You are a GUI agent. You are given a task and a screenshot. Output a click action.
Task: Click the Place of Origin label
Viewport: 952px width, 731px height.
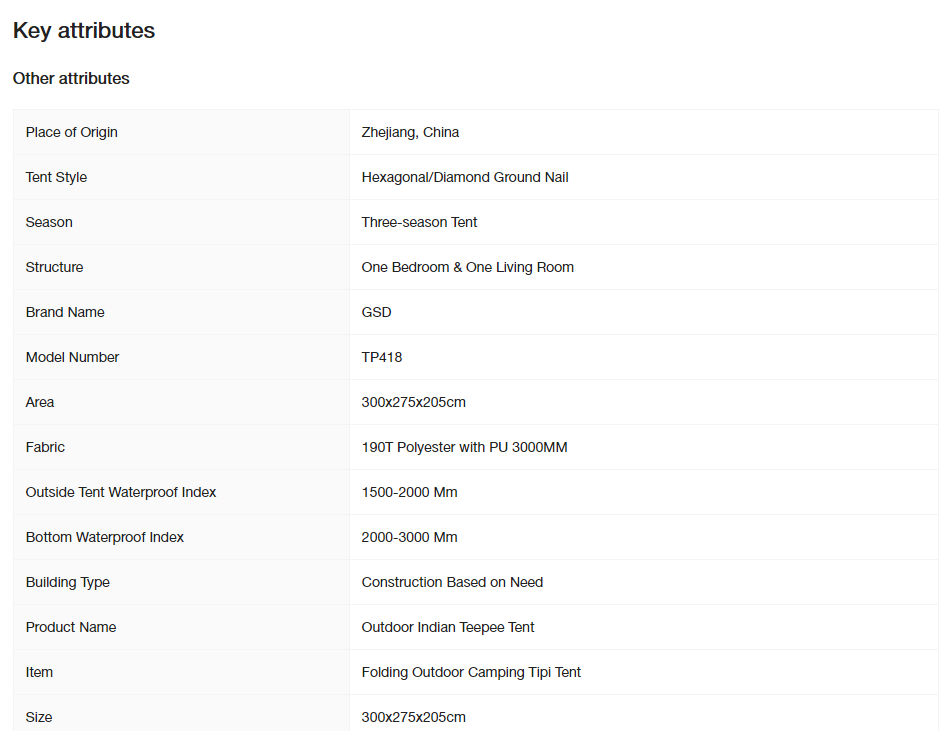(72, 132)
